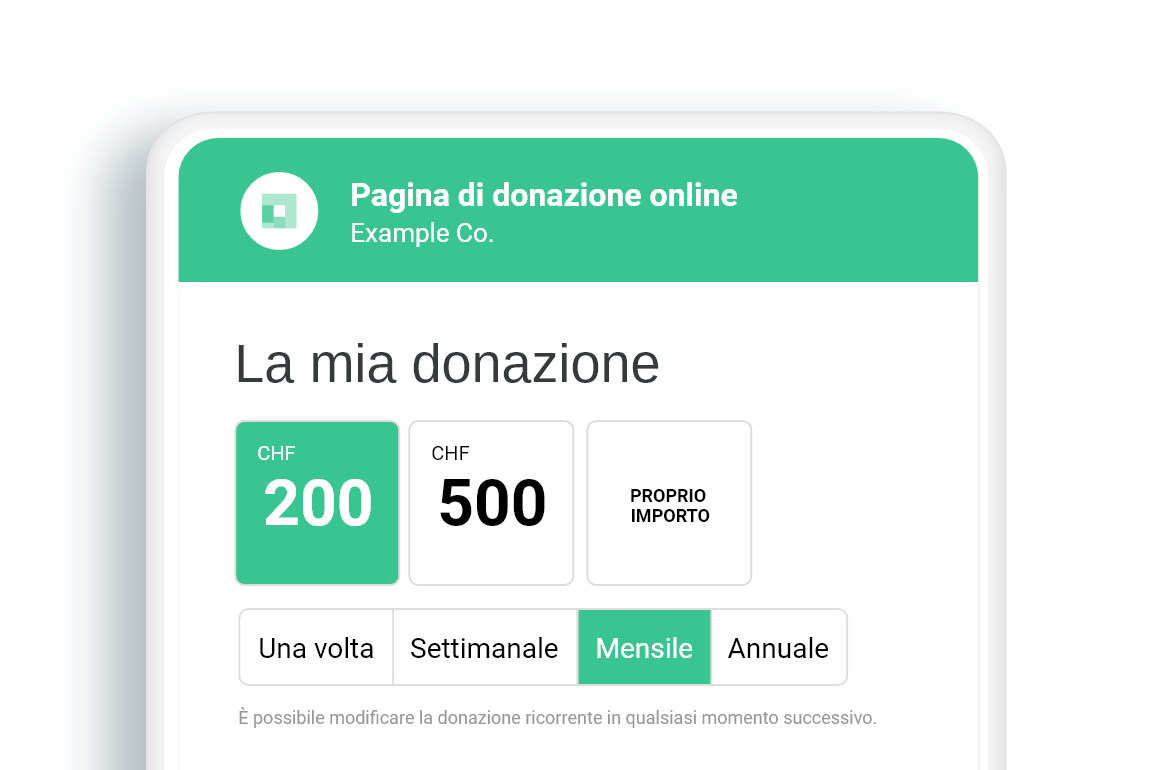Screen dimensions: 1152x770
Task: Select the Mensile frequency option
Action: point(644,647)
